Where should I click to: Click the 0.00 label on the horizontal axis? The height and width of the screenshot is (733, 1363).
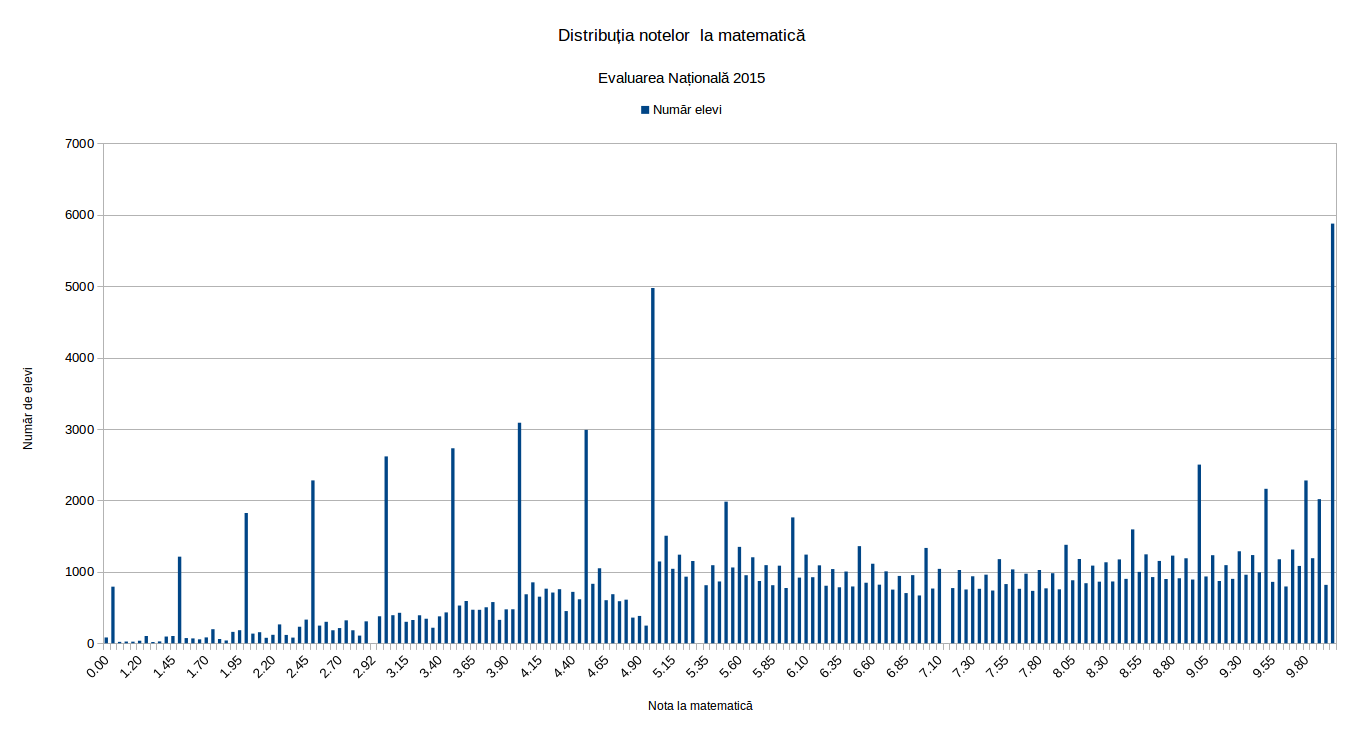point(98,667)
